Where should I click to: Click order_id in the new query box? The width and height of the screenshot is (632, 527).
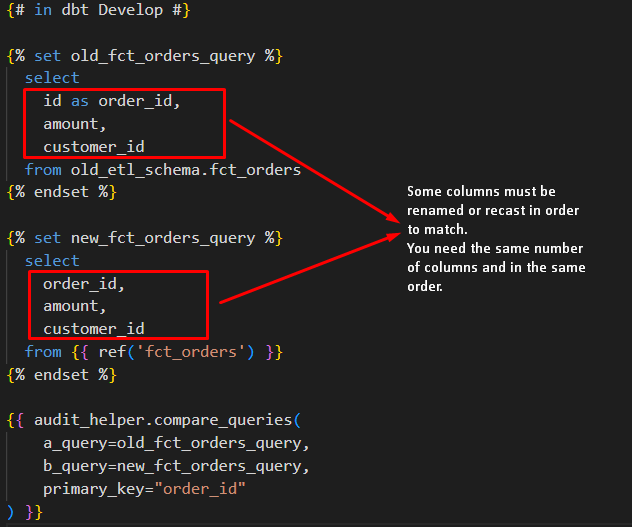[83, 283]
